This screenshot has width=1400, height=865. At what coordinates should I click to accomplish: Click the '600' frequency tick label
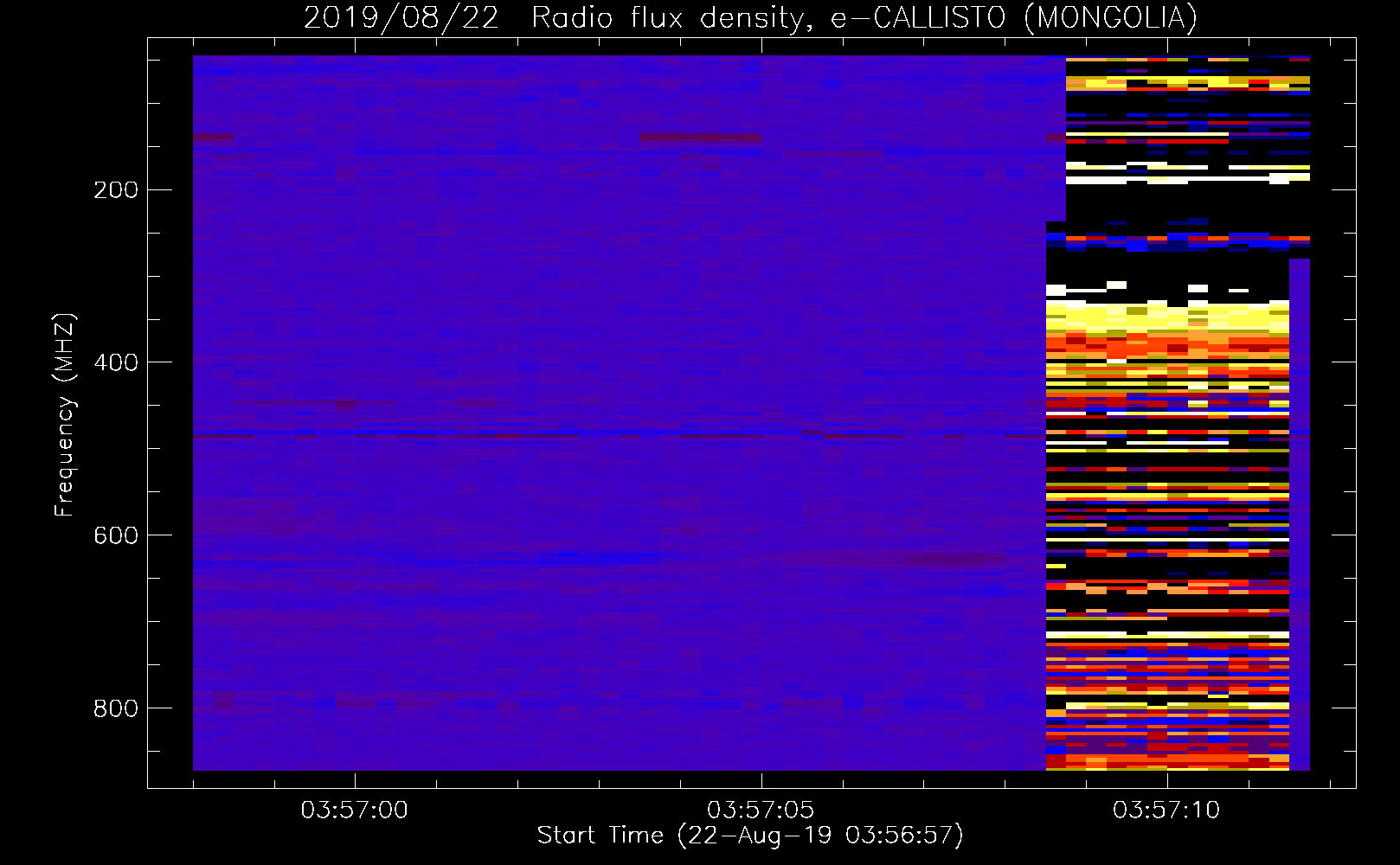[116, 535]
